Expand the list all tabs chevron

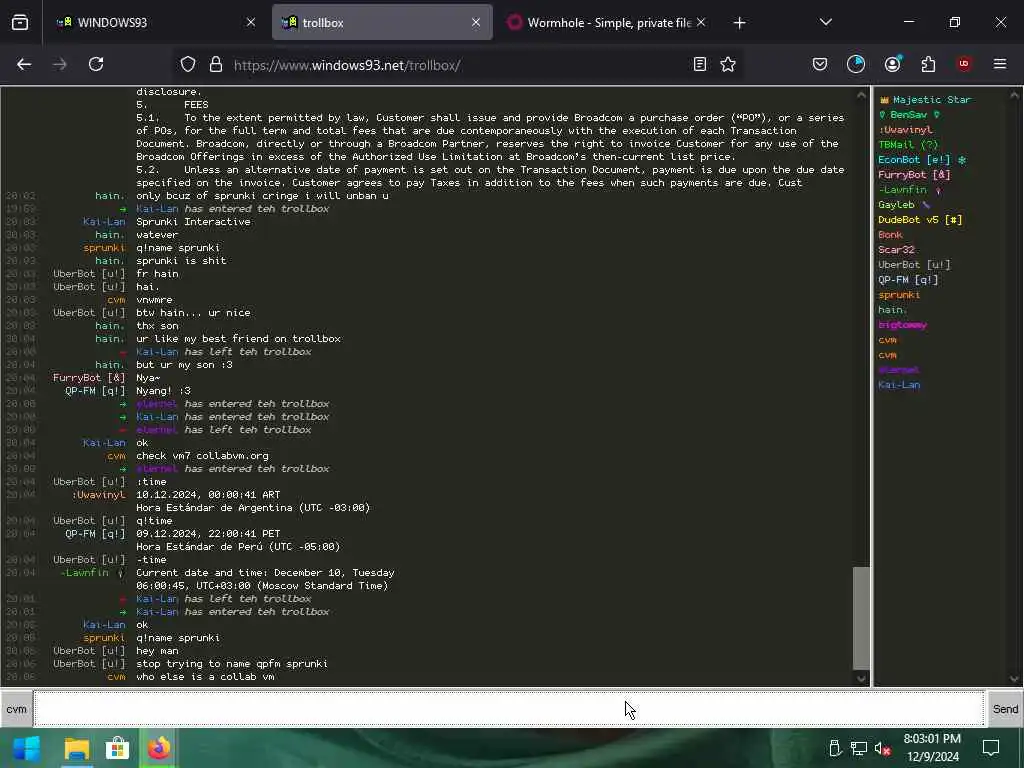click(825, 22)
